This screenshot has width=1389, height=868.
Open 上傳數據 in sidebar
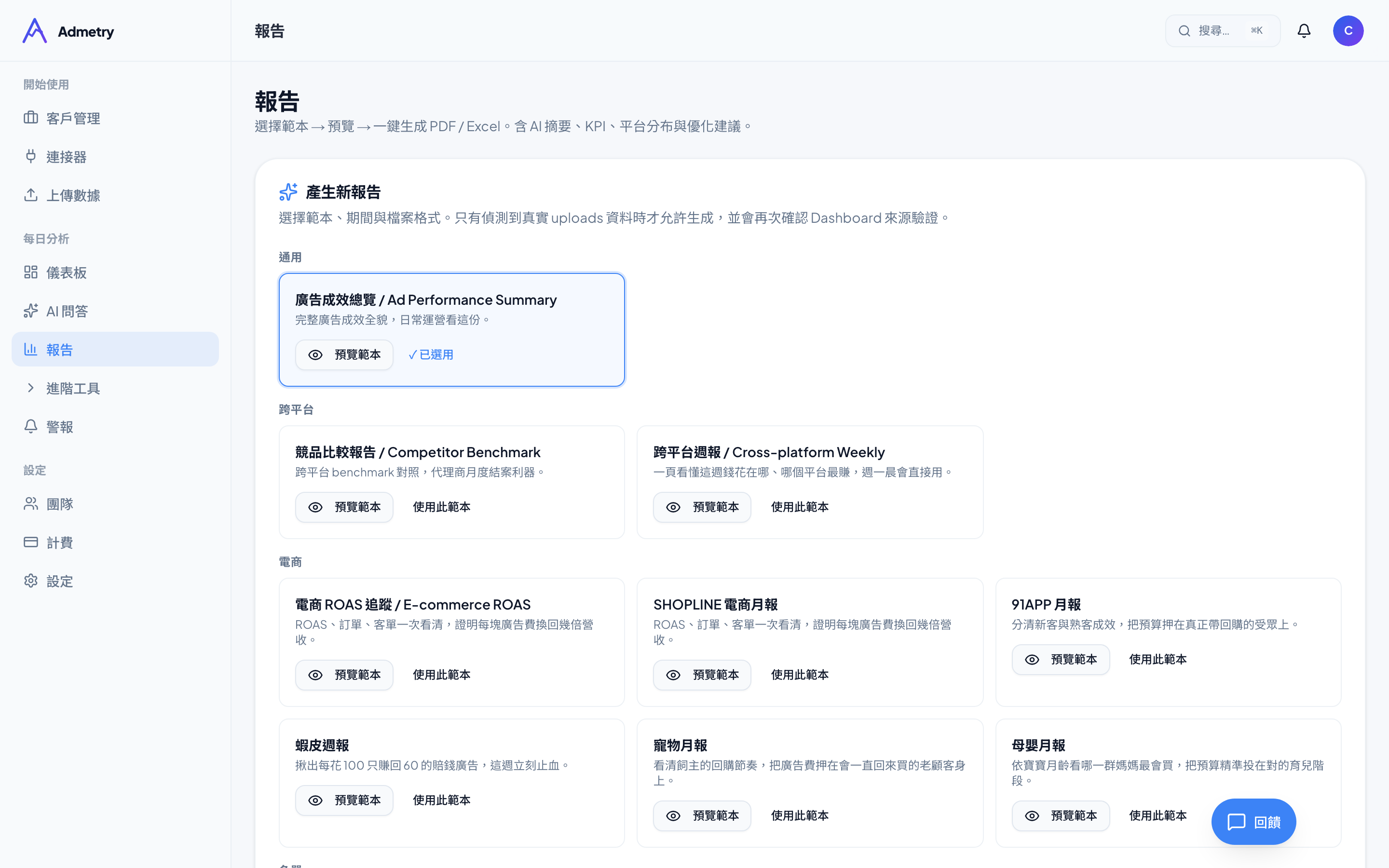coord(115,195)
